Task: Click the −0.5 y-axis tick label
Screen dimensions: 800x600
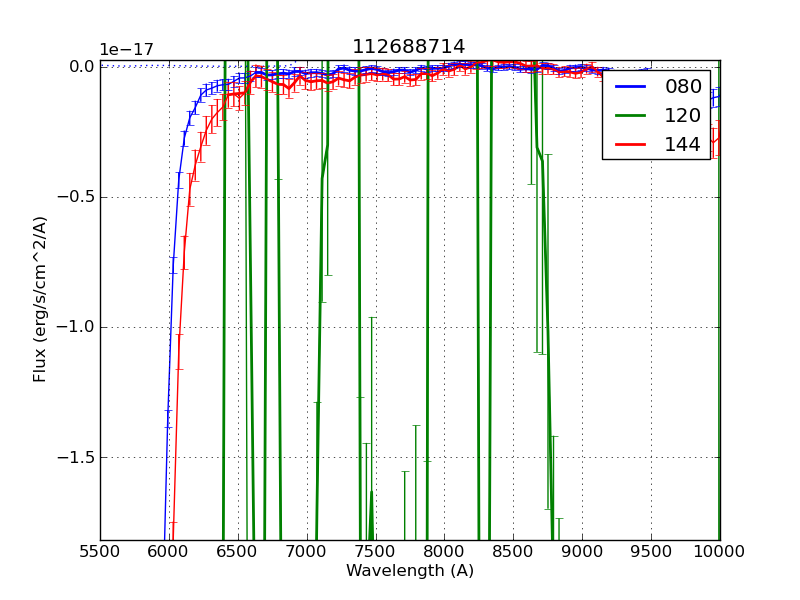Action: coord(75,196)
